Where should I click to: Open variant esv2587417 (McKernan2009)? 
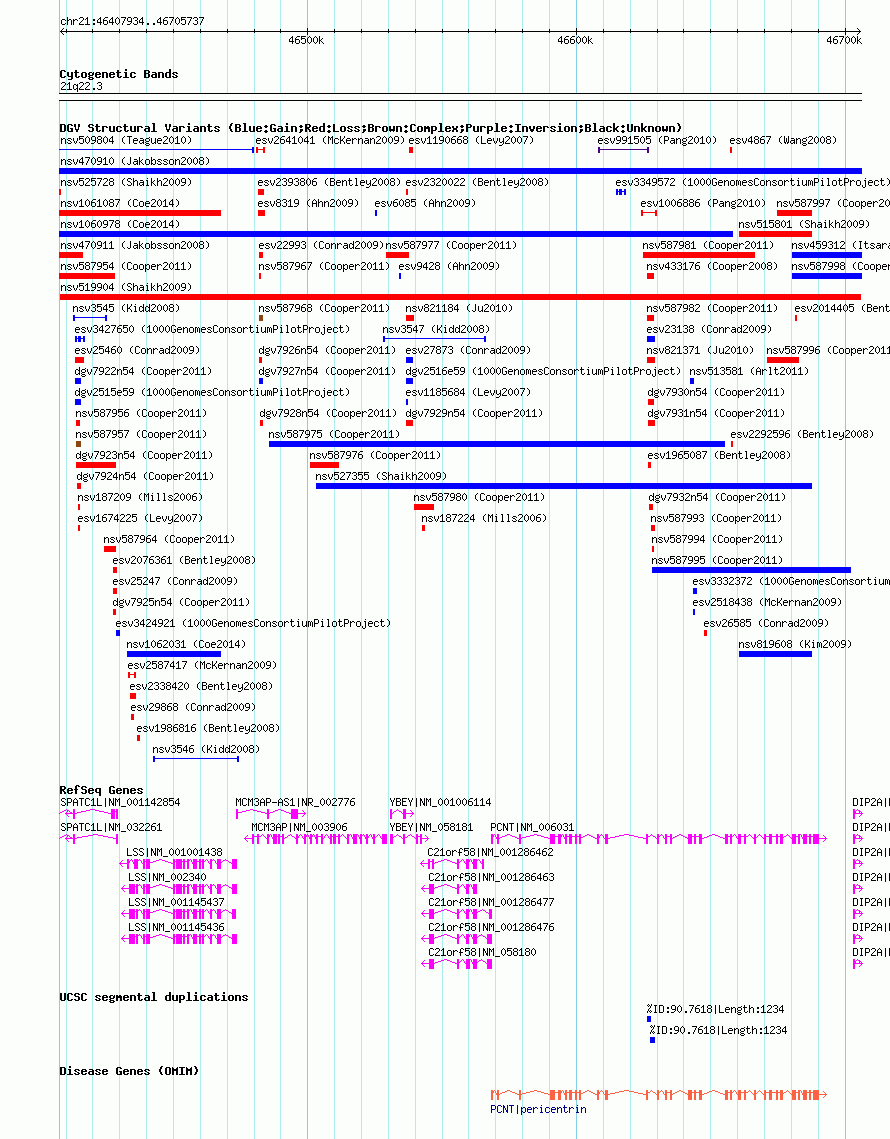click(x=202, y=665)
